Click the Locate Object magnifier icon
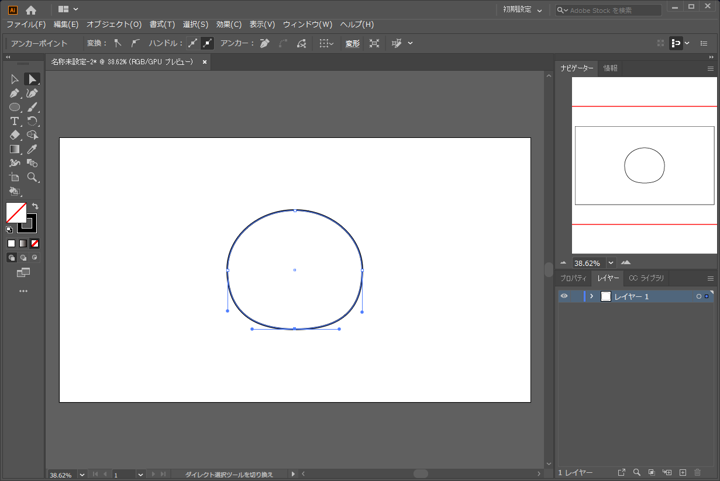This screenshot has height=481, width=720. 636,472
